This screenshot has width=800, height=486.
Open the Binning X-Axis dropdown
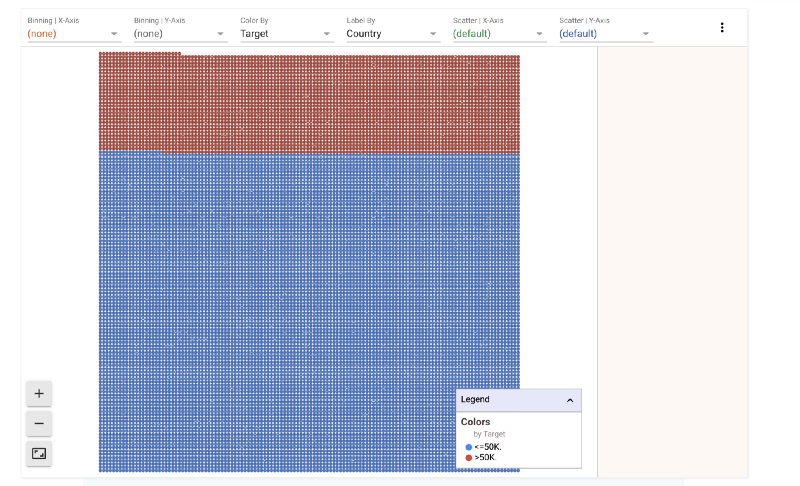coord(74,34)
